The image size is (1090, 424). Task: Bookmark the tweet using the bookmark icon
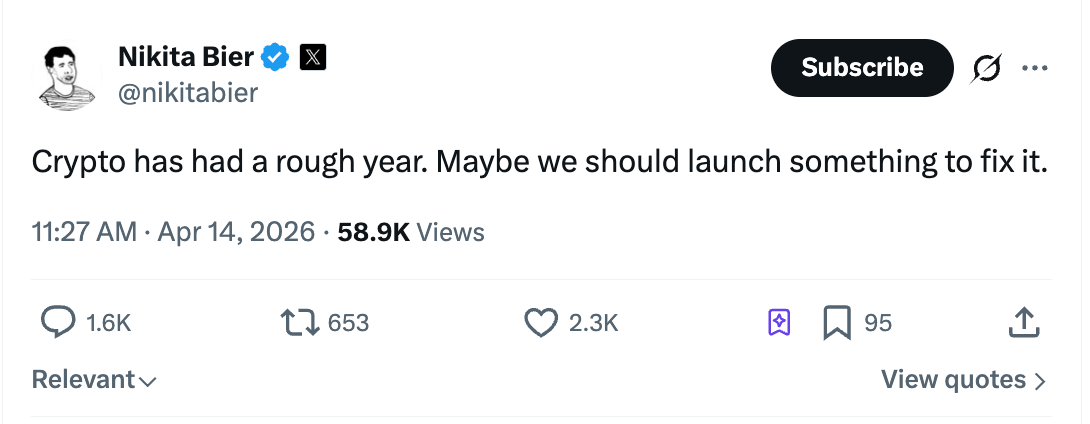(835, 322)
